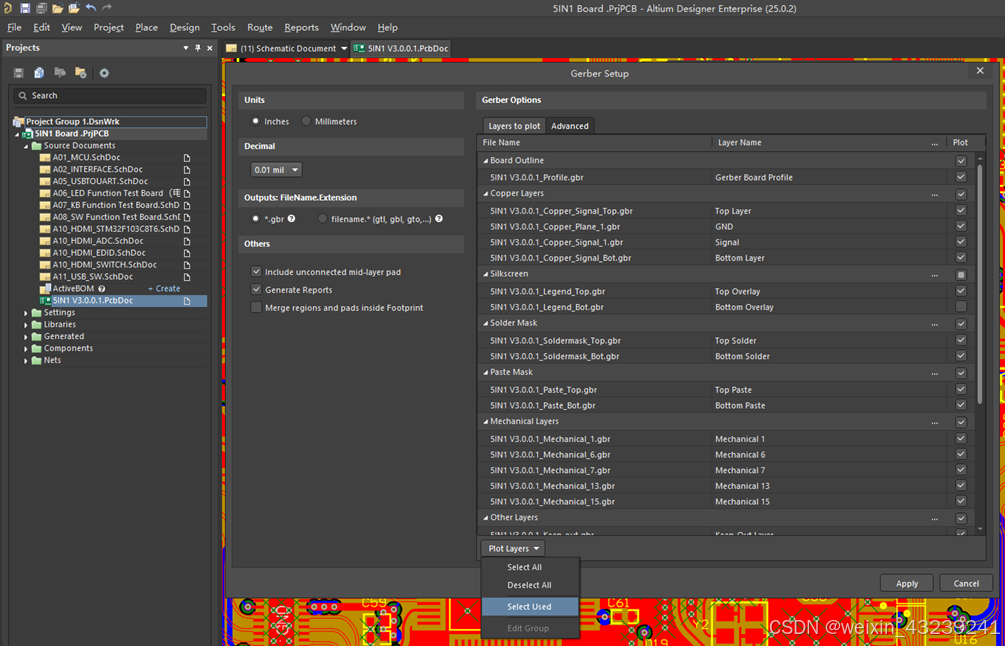Click the ellipsis button in the table header
1005x646 pixels.
pyautogui.click(x=934, y=143)
